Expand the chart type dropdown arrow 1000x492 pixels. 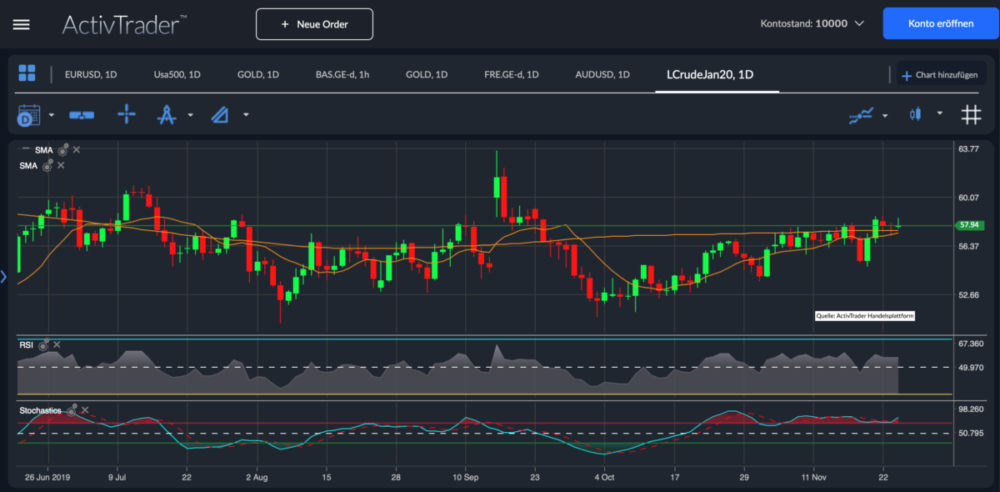click(x=939, y=114)
